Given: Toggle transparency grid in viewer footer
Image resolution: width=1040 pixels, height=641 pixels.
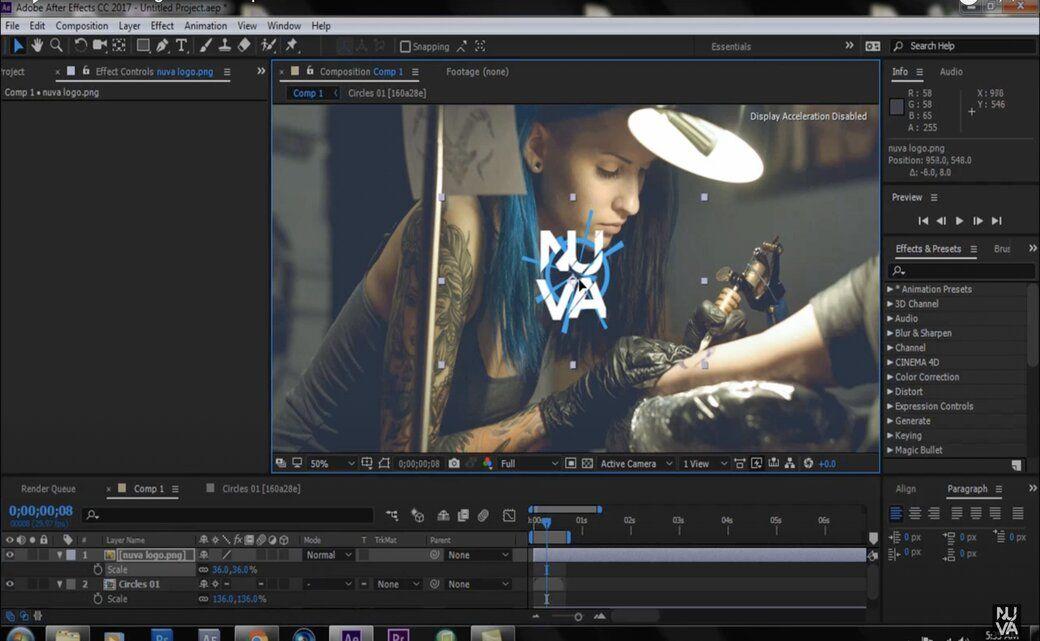Looking at the screenshot, I should point(587,463).
